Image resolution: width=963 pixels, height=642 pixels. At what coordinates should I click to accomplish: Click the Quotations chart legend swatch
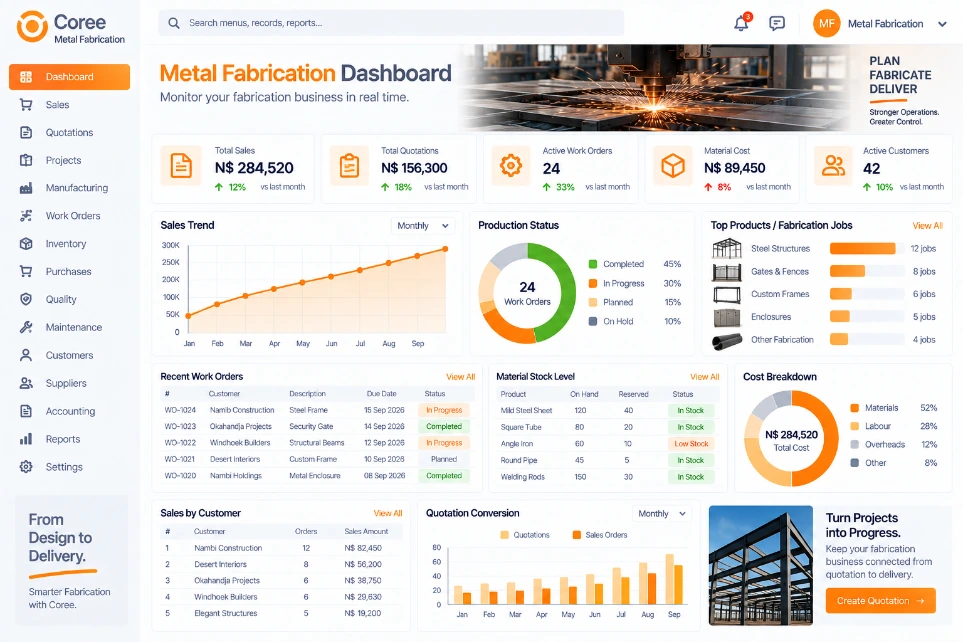coord(505,535)
